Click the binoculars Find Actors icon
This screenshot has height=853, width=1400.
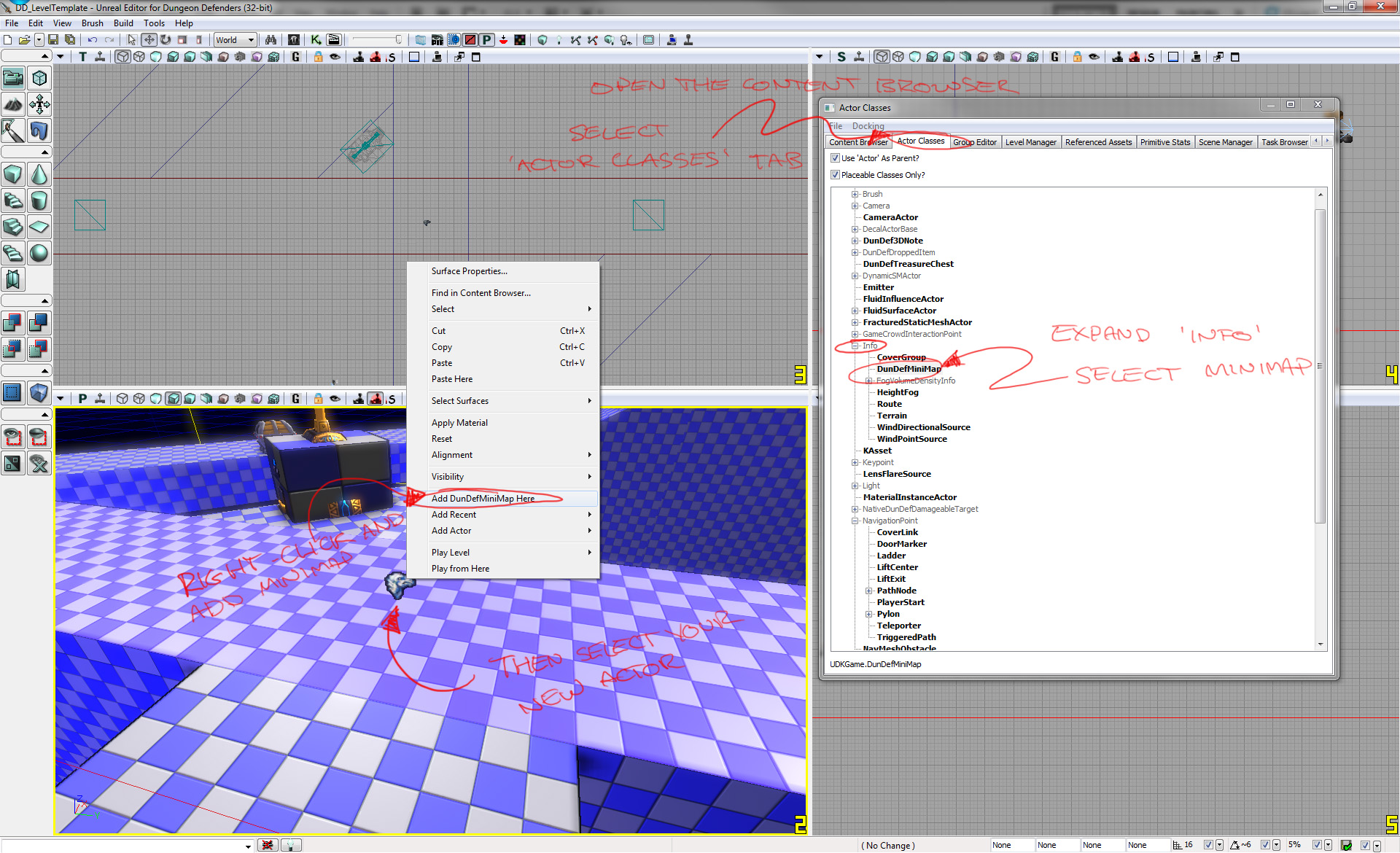click(271, 39)
